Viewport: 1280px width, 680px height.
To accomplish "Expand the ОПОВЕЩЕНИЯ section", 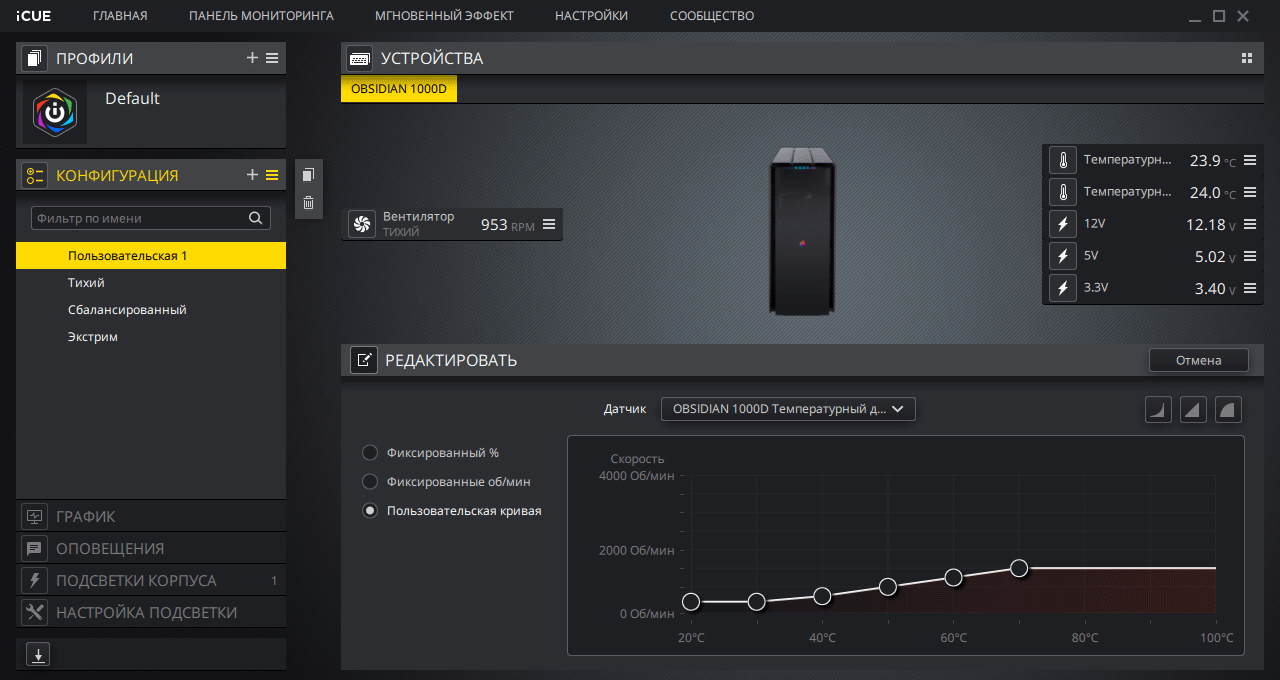I will pyautogui.click(x=151, y=549).
